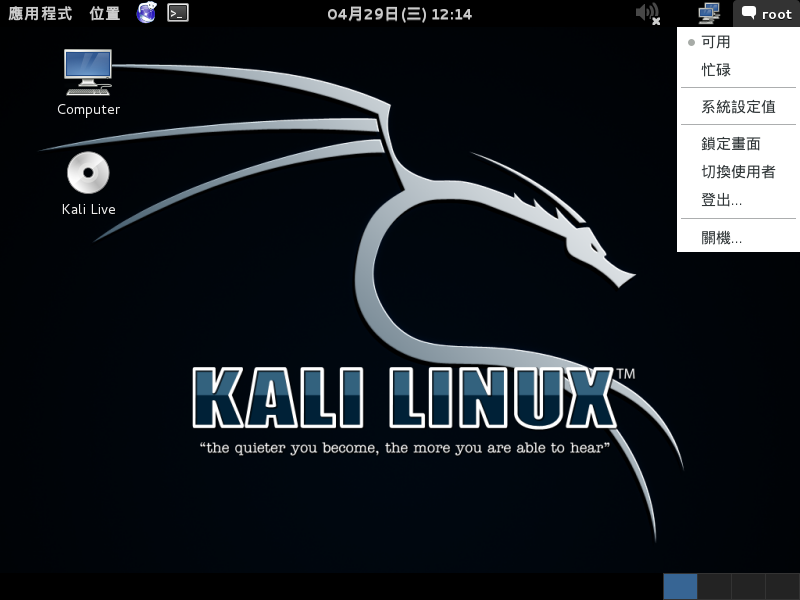Select the Kali Live disc icon
800x600 pixels.
(x=88, y=174)
